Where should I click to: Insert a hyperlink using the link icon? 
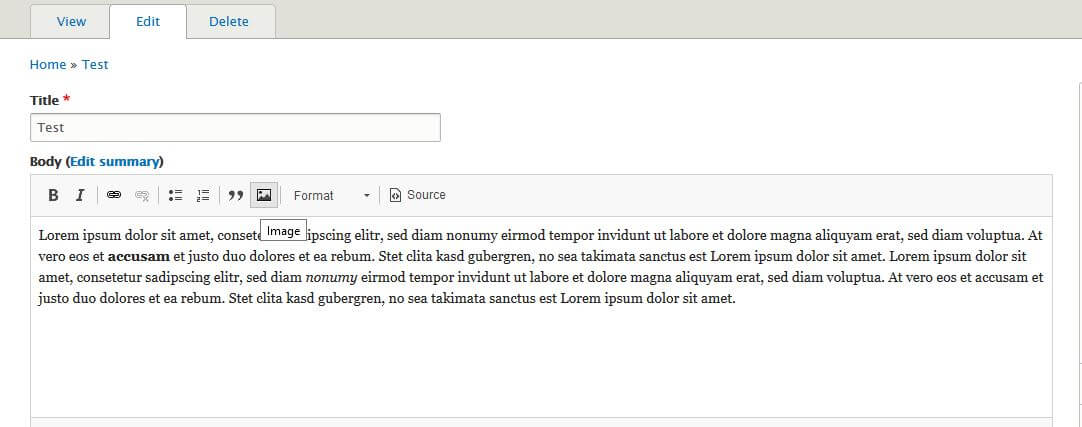tap(114, 195)
